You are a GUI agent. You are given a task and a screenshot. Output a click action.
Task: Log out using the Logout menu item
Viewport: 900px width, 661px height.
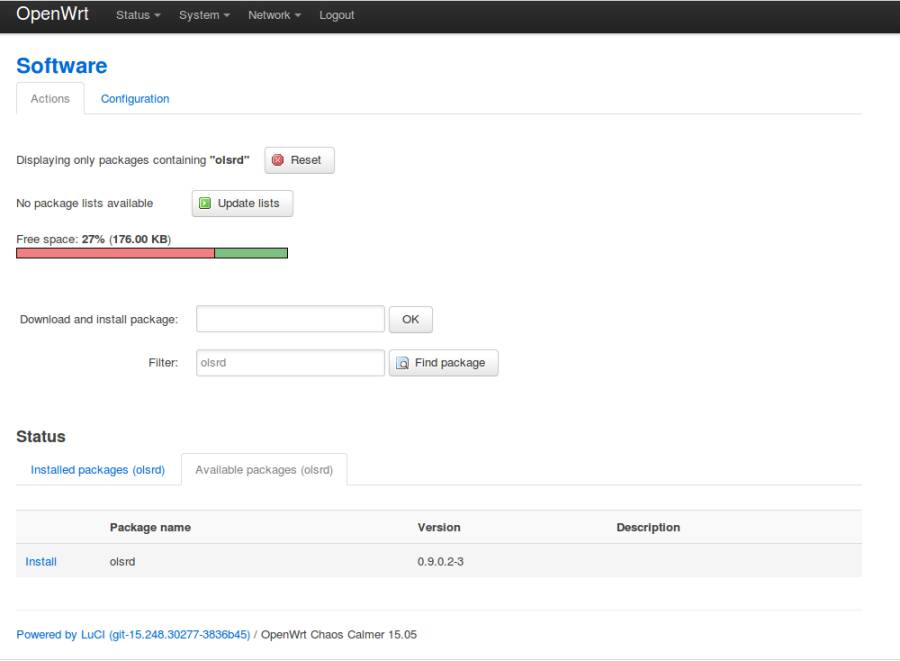coord(337,15)
